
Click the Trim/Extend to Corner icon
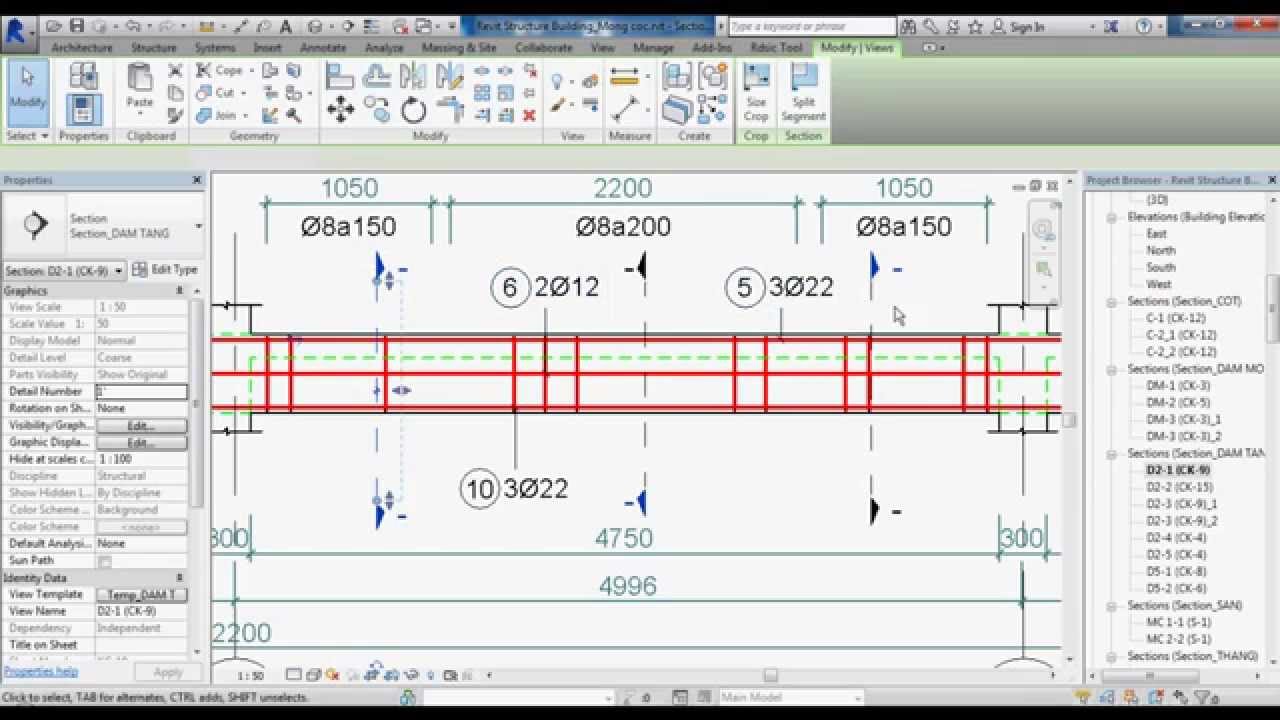(449, 110)
